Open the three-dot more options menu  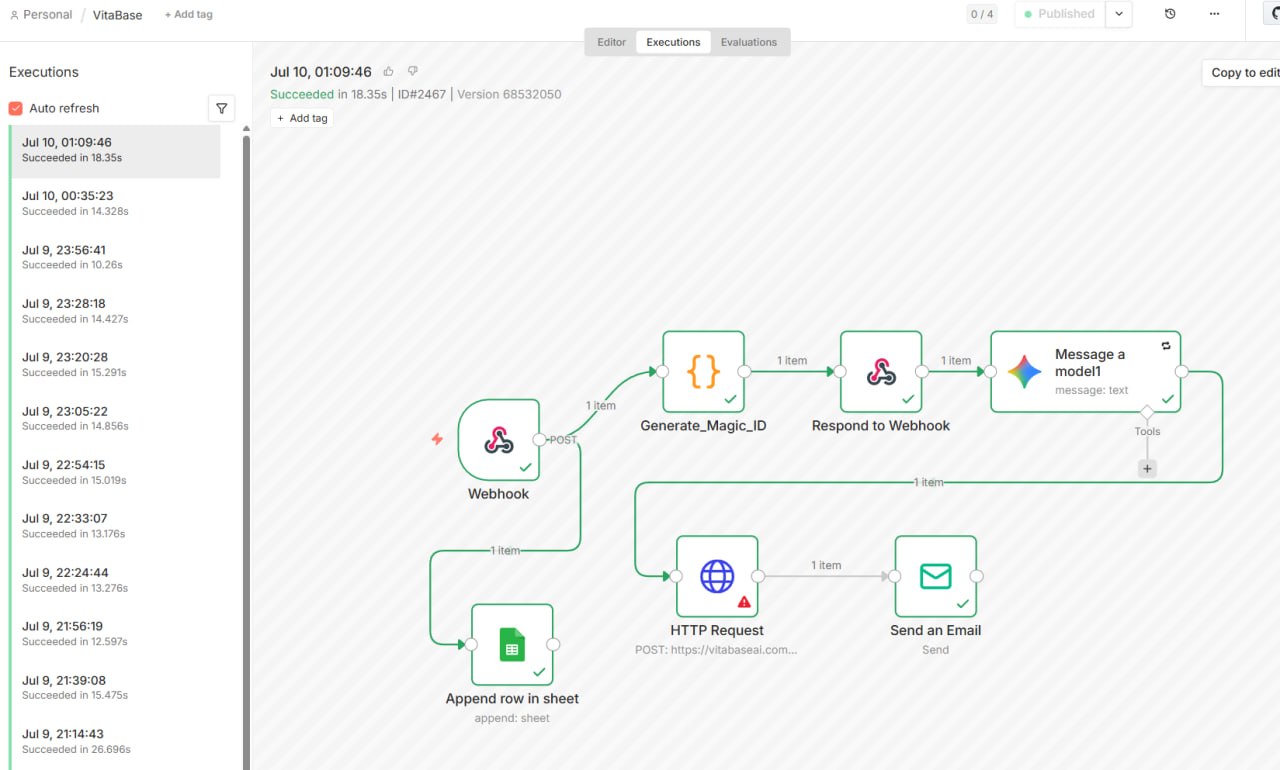pos(1214,14)
